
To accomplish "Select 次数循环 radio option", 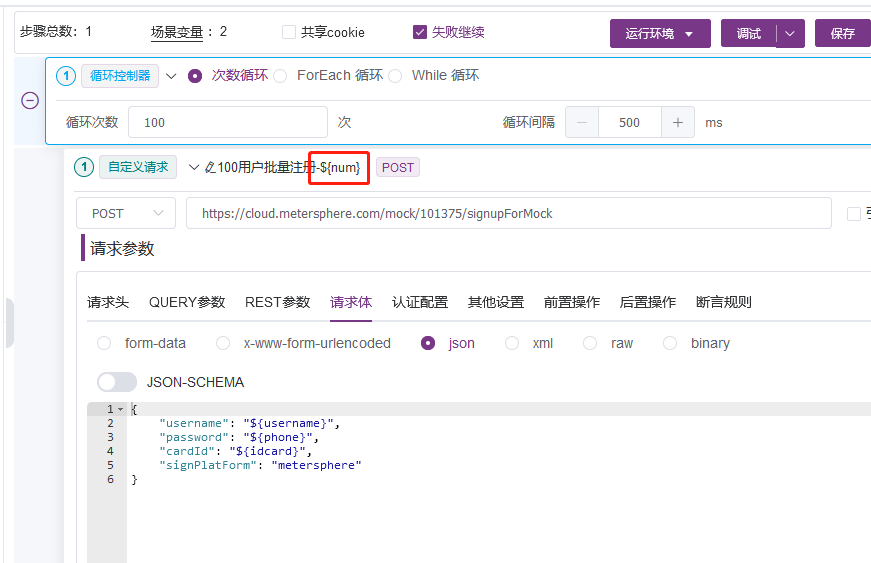I will (195, 76).
